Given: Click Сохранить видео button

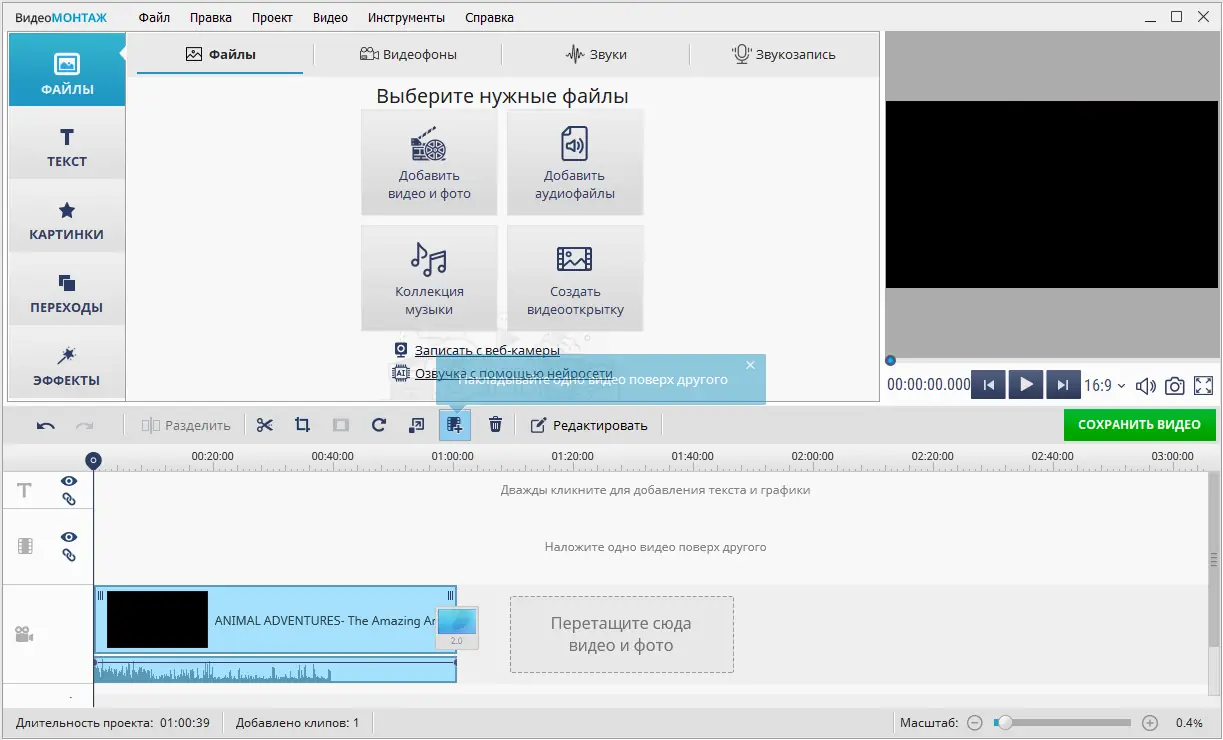Looking at the screenshot, I should [x=1139, y=425].
